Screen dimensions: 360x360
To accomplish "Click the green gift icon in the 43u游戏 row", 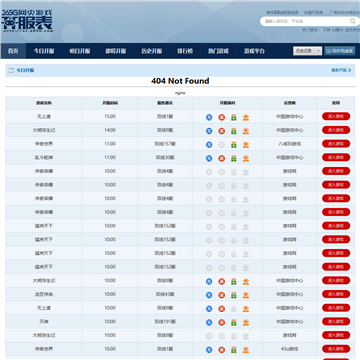I will 234,350.
